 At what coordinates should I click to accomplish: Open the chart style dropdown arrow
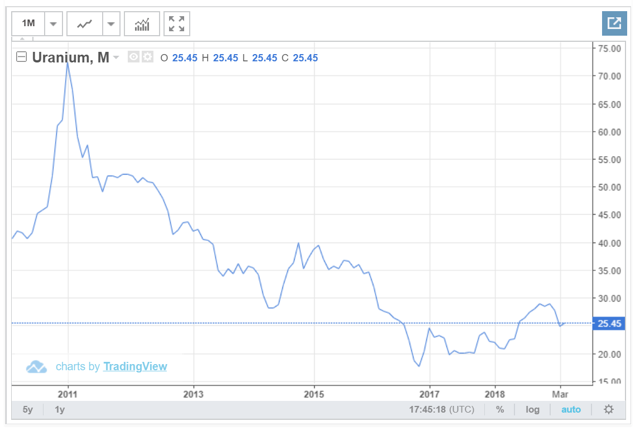point(111,24)
